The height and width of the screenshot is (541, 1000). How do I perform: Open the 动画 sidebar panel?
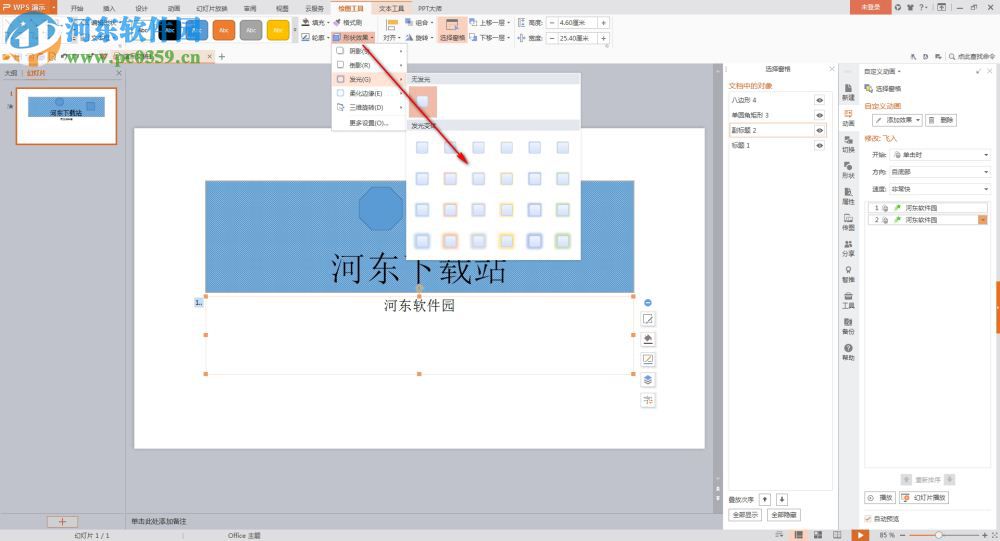click(848, 118)
